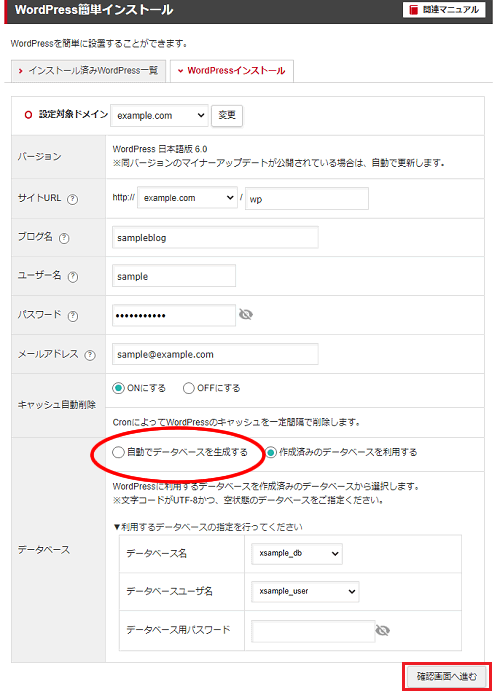Switch to インストール済みWordPress一覧 tab
Screen dimensions: 500x700
pyautogui.click(x=88, y=71)
